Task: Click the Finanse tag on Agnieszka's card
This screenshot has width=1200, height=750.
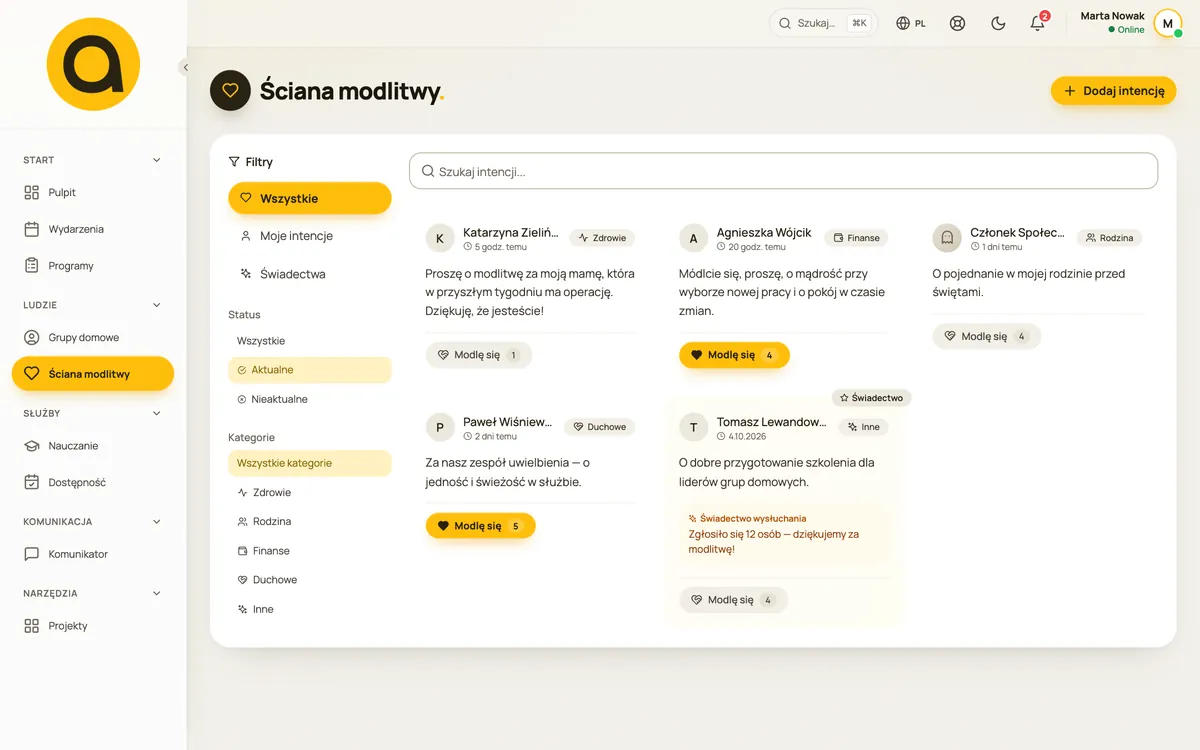Action: pos(856,238)
